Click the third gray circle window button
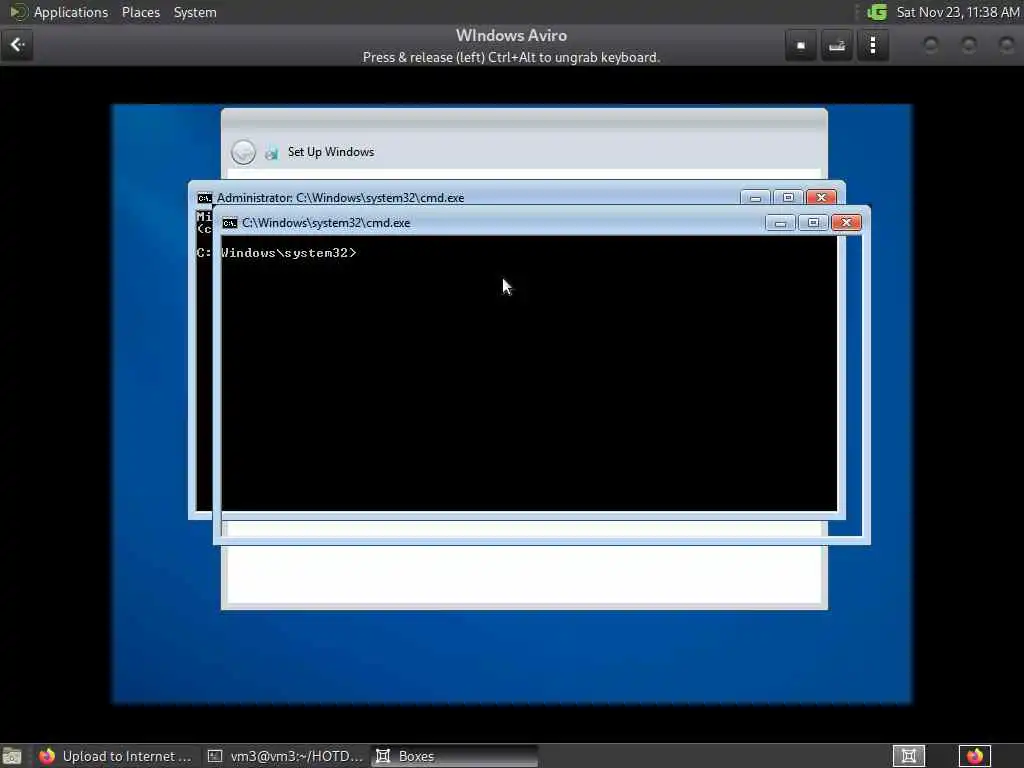 coord(1006,45)
